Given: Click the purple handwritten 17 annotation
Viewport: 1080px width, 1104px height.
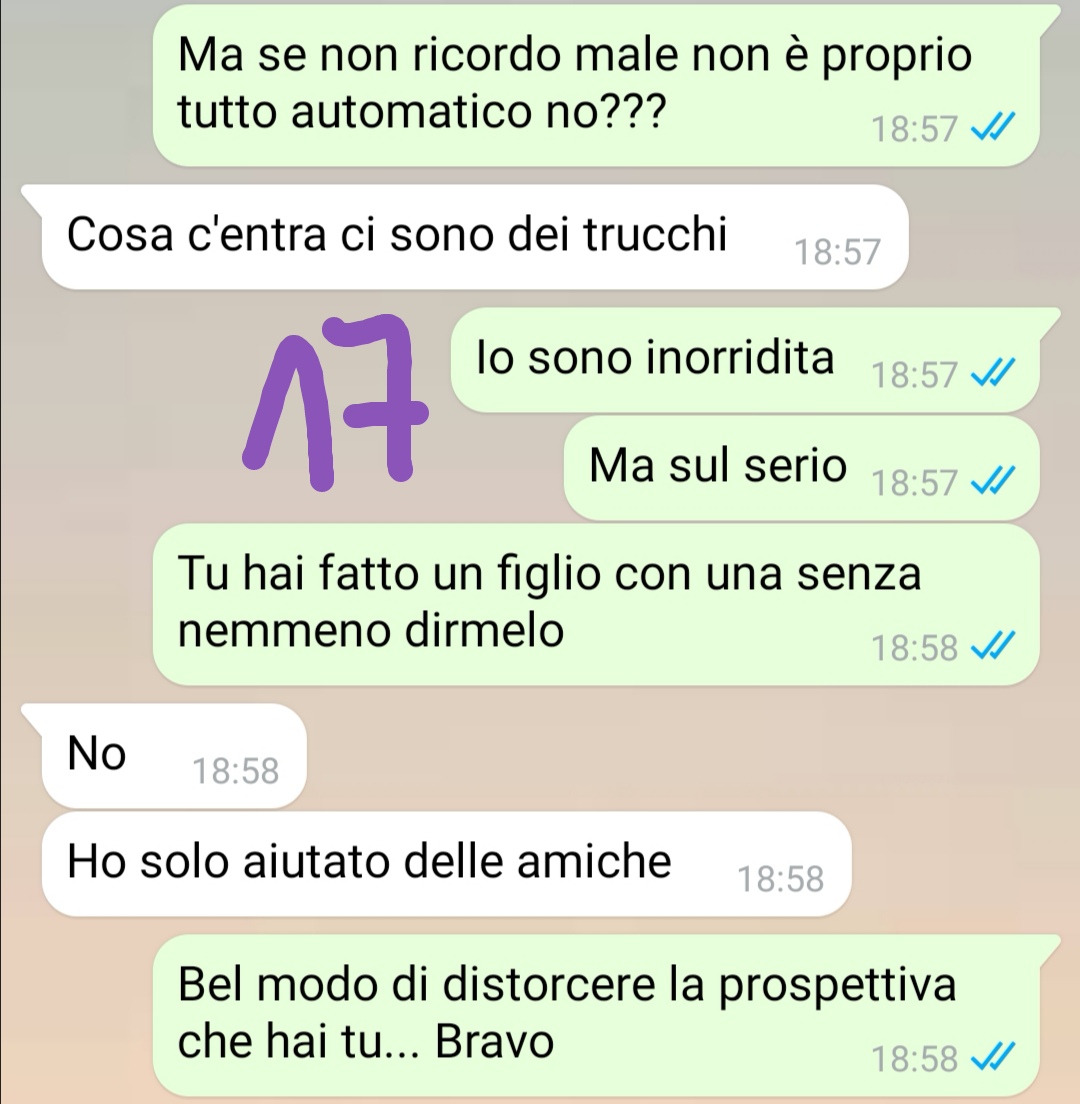Looking at the screenshot, I should [335, 402].
